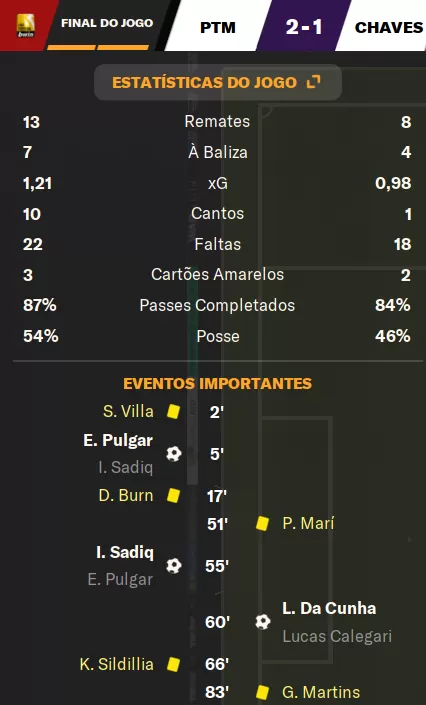Screen dimensions: 426x705
Task: Open the expand icon beside Estatísticas do Jogo
Action: tap(313, 82)
